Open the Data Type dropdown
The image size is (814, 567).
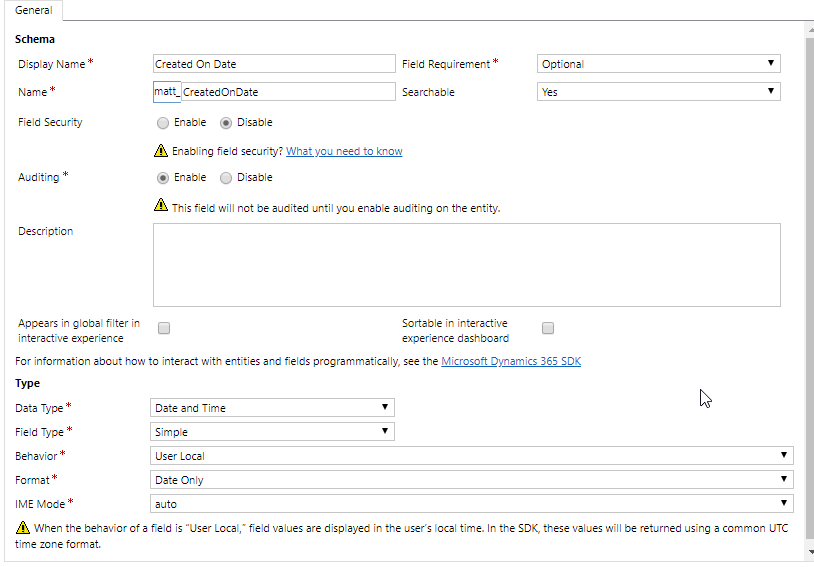pos(272,408)
